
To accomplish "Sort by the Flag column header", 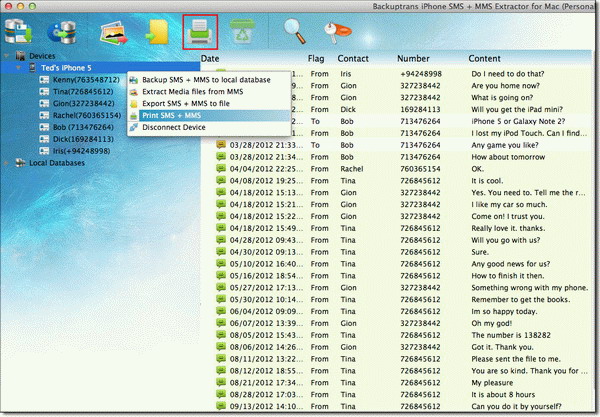I will click(316, 59).
